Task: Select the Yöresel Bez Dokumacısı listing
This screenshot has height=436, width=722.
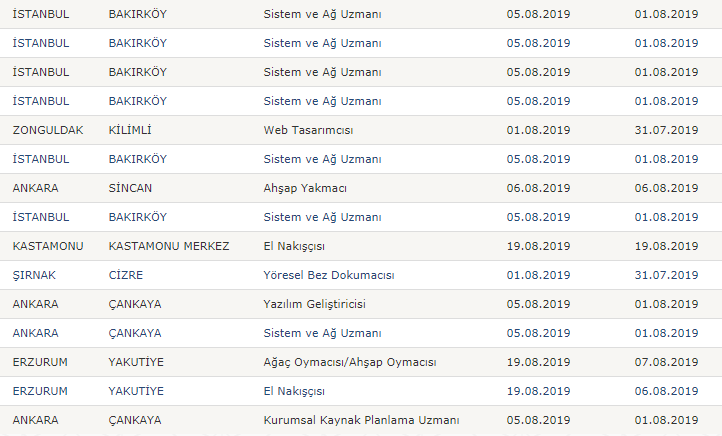Action: [x=329, y=275]
